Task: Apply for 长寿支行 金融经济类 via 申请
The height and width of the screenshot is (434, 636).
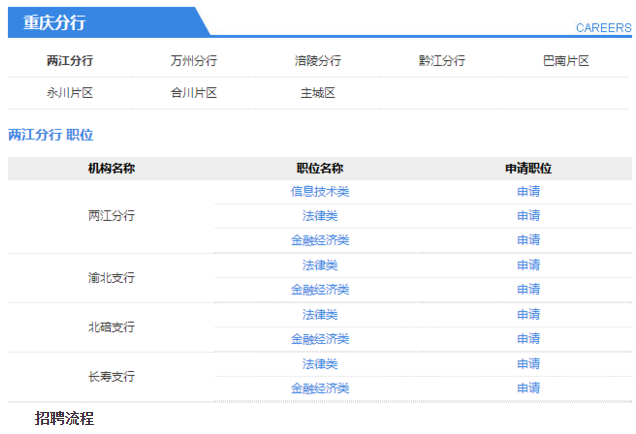Action: pyautogui.click(x=528, y=388)
